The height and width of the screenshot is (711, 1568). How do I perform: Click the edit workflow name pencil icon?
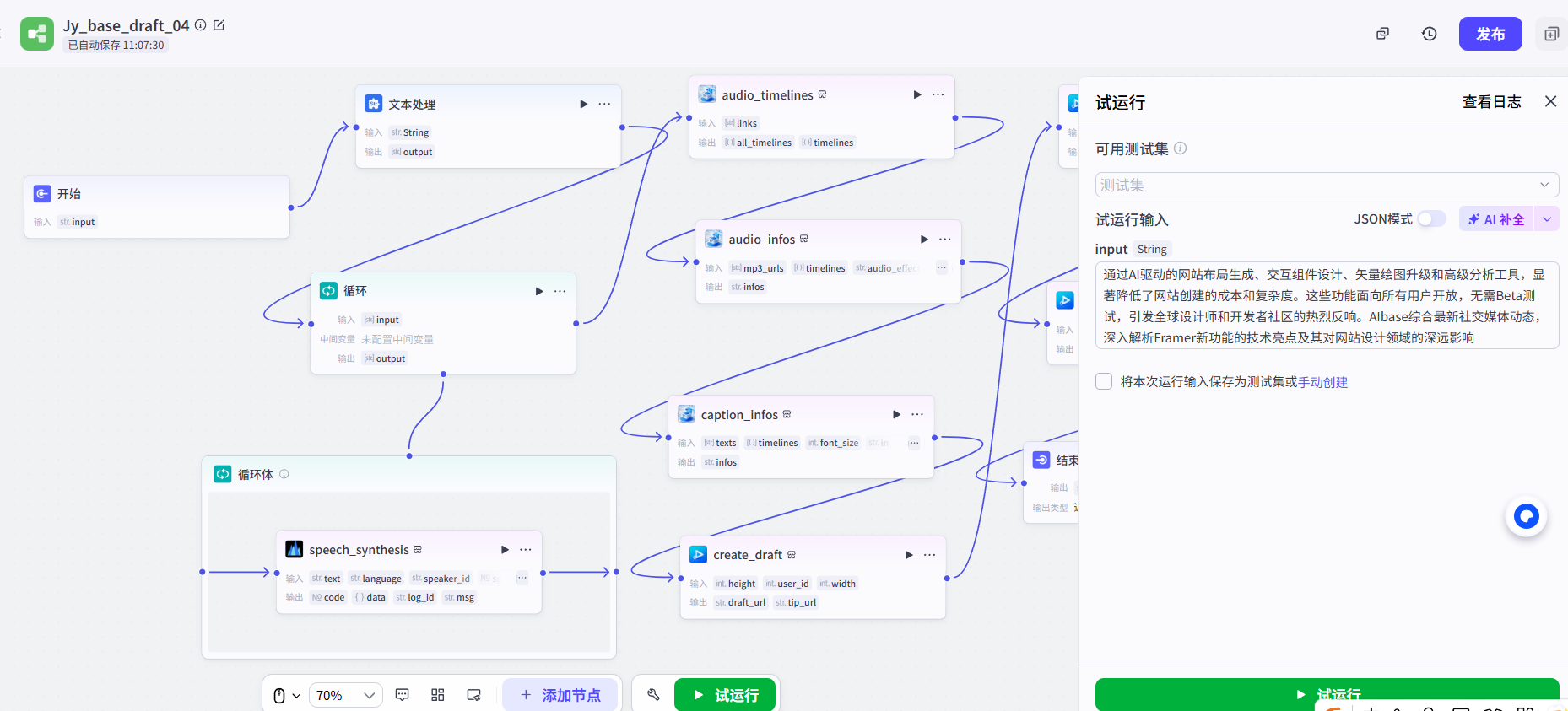(x=219, y=25)
